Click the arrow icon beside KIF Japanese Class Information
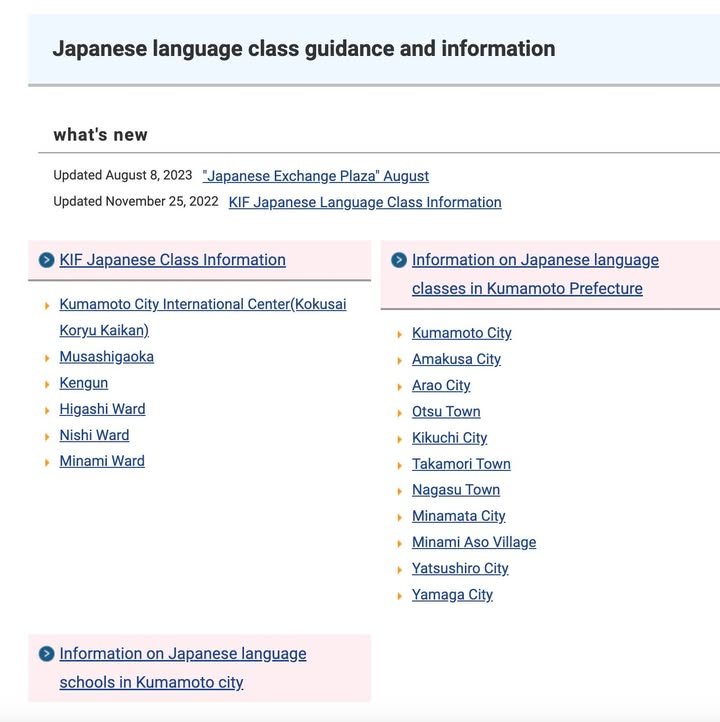This screenshot has width=720, height=722. [x=46, y=260]
